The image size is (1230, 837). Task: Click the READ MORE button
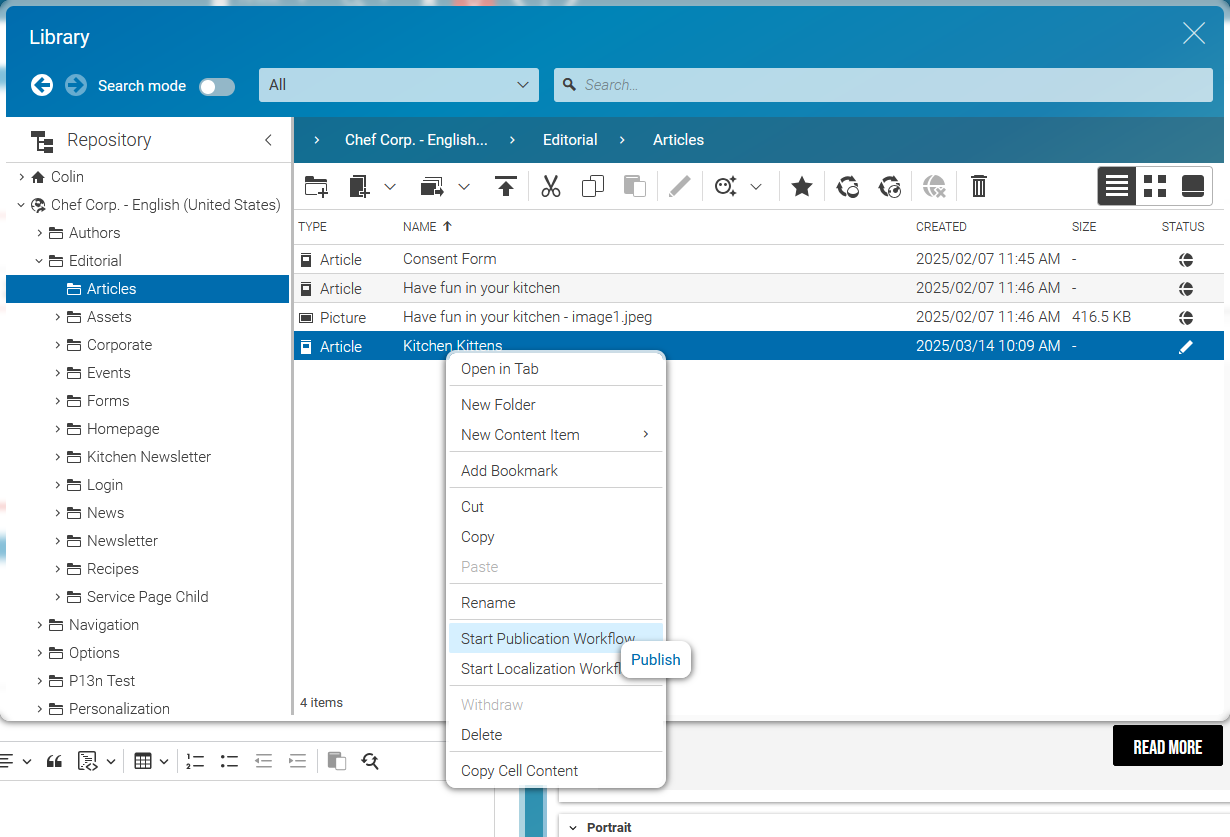point(1167,745)
